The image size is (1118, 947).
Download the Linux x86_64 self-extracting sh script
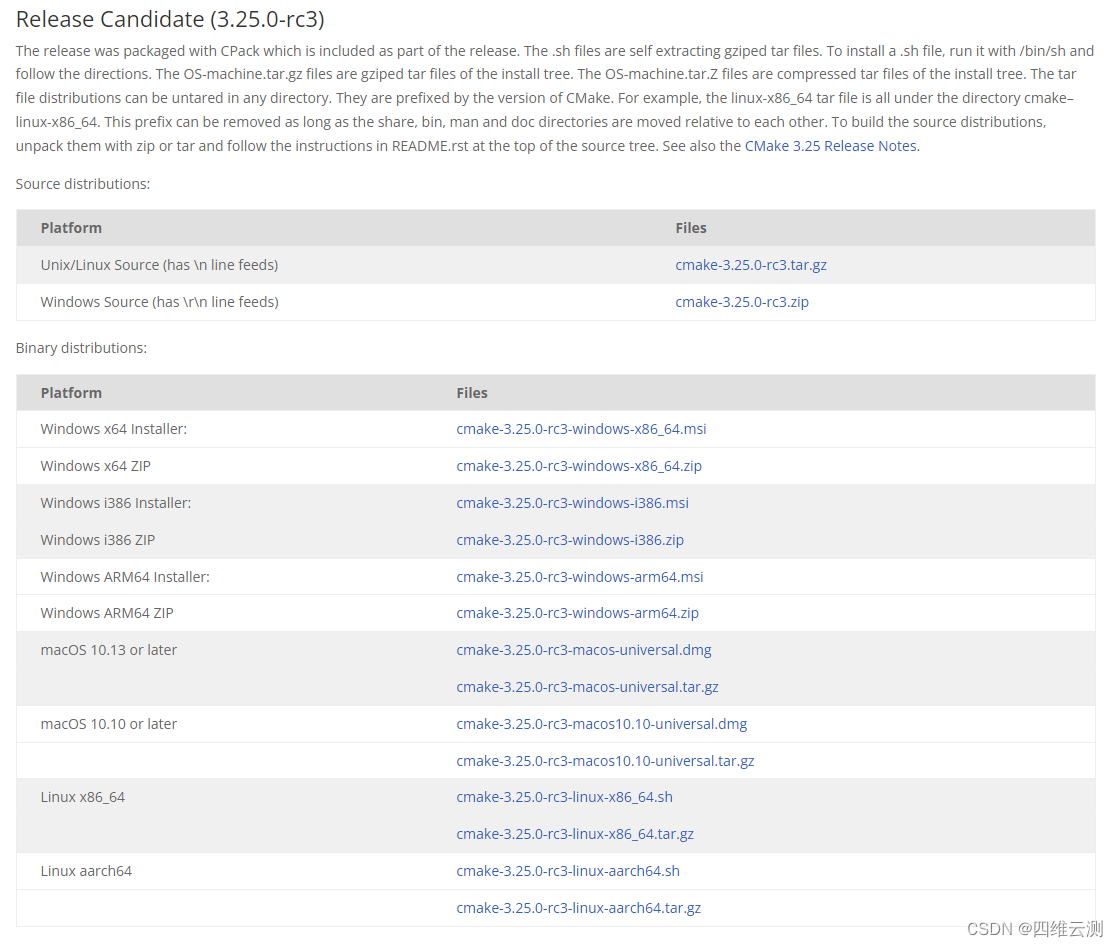564,797
